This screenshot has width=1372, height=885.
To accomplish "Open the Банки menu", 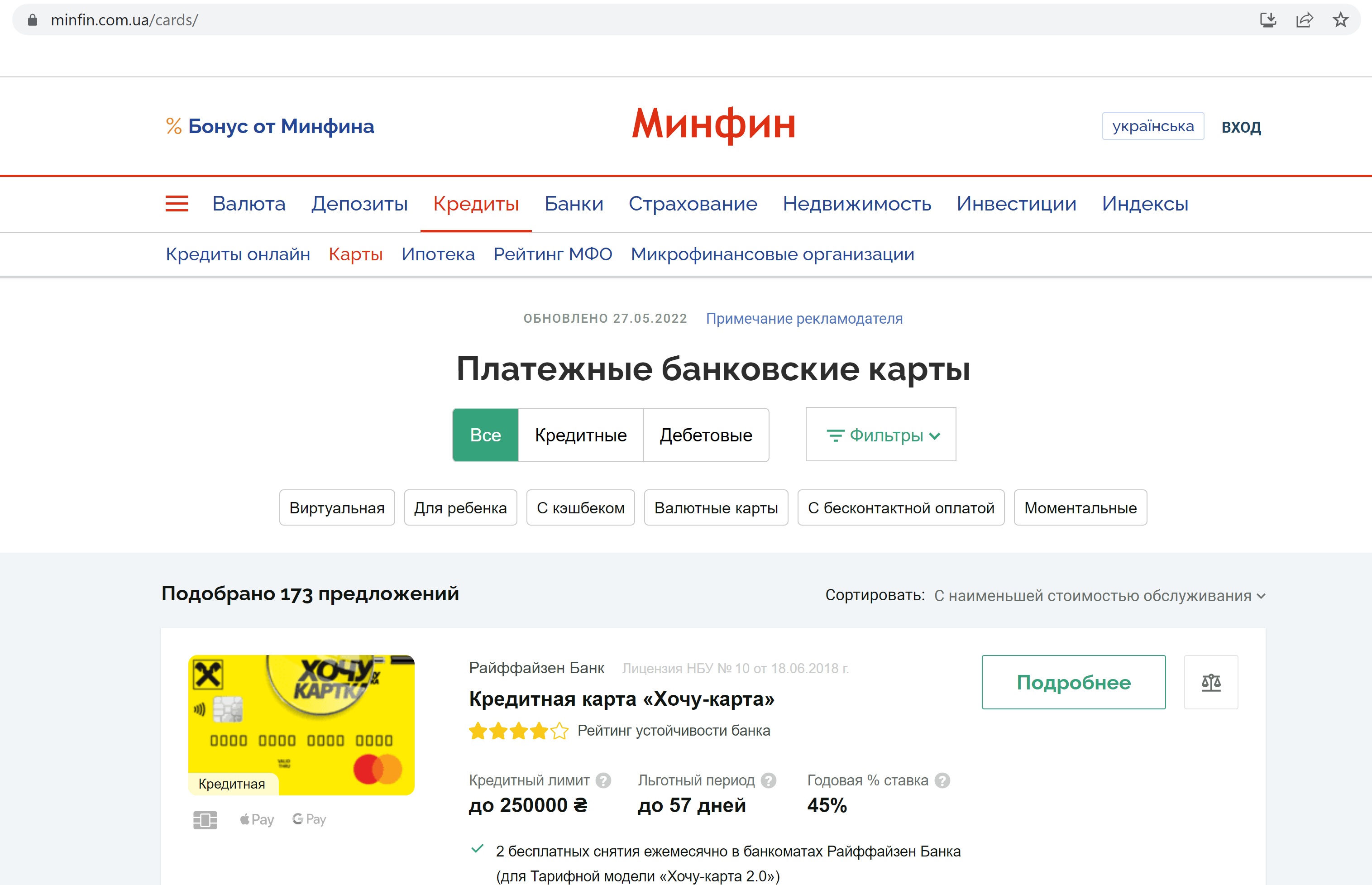I will (574, 204).
